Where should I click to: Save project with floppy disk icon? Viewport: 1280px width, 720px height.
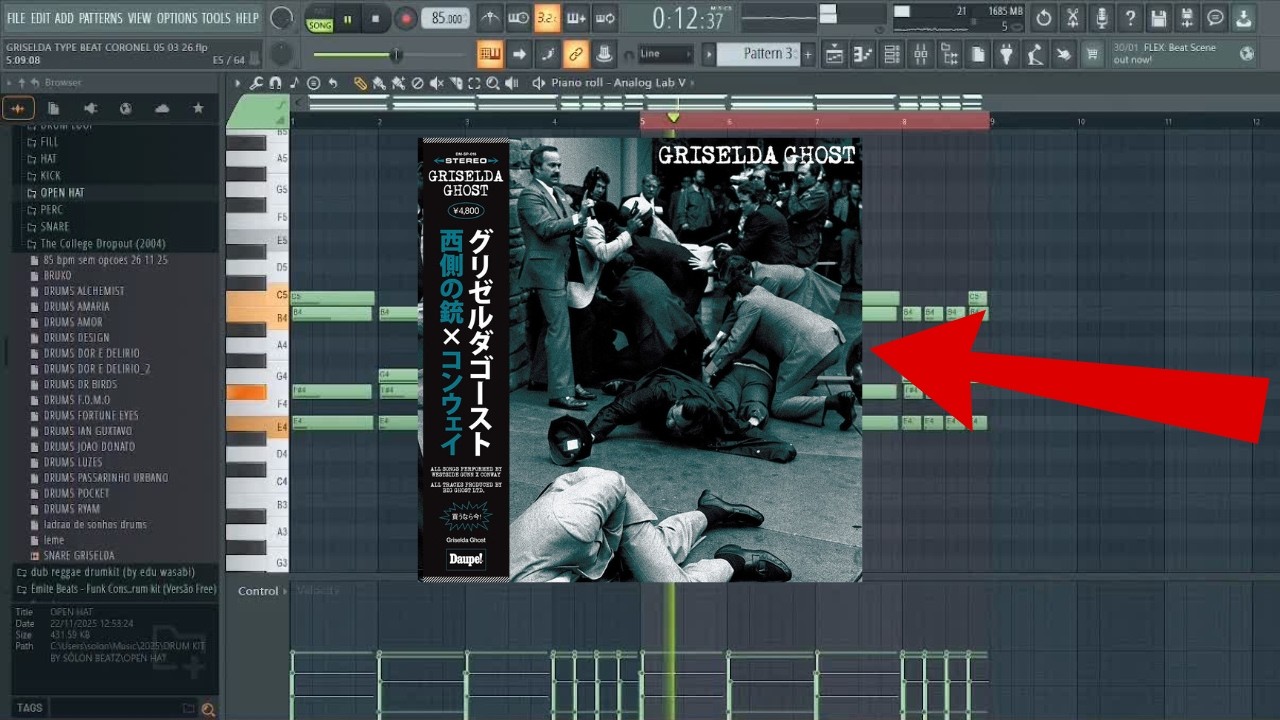(1158, 18)
